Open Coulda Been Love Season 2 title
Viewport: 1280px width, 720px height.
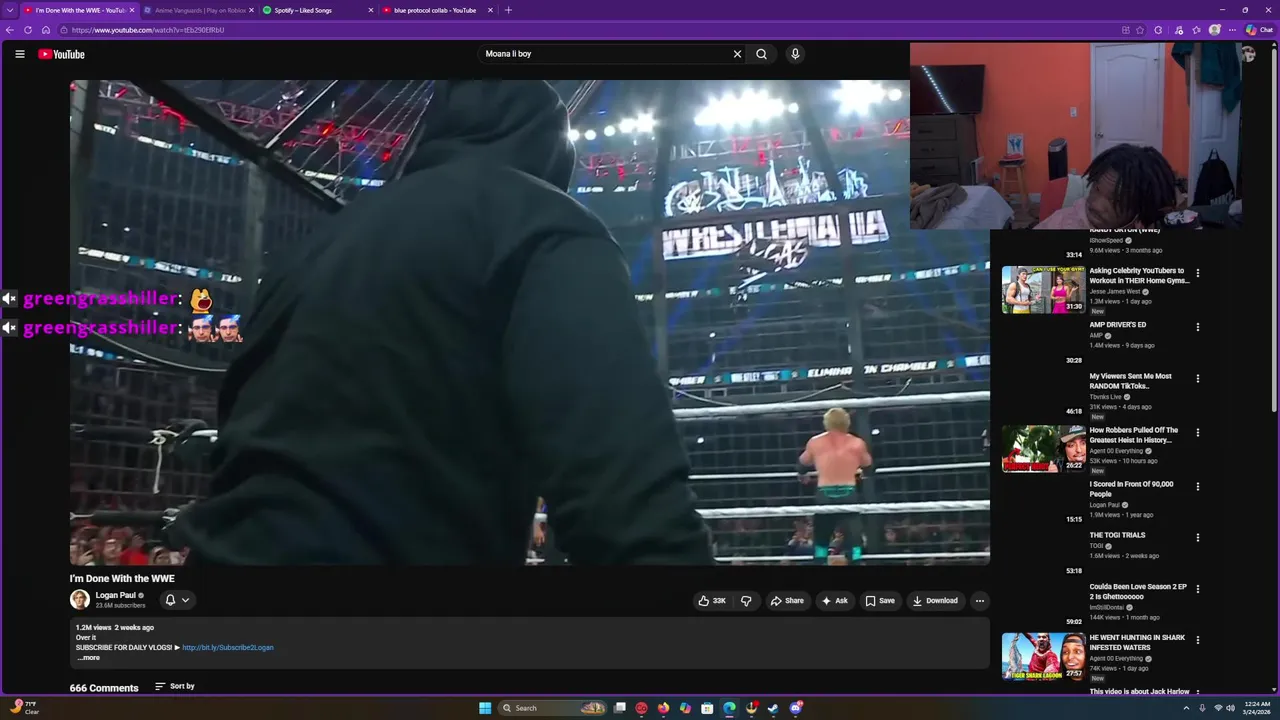[1138, 591]
